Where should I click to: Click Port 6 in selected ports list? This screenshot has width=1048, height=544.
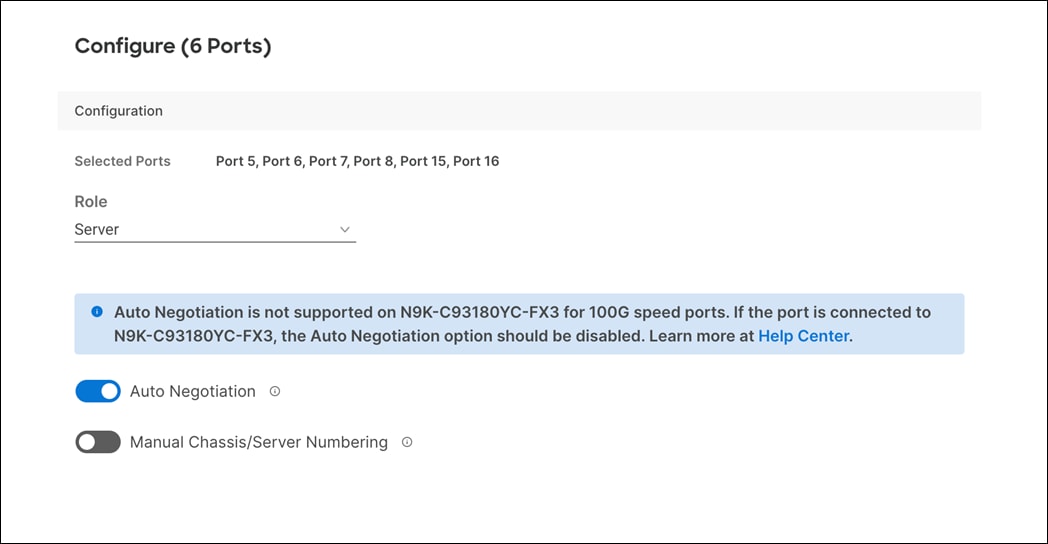[282, 161]
